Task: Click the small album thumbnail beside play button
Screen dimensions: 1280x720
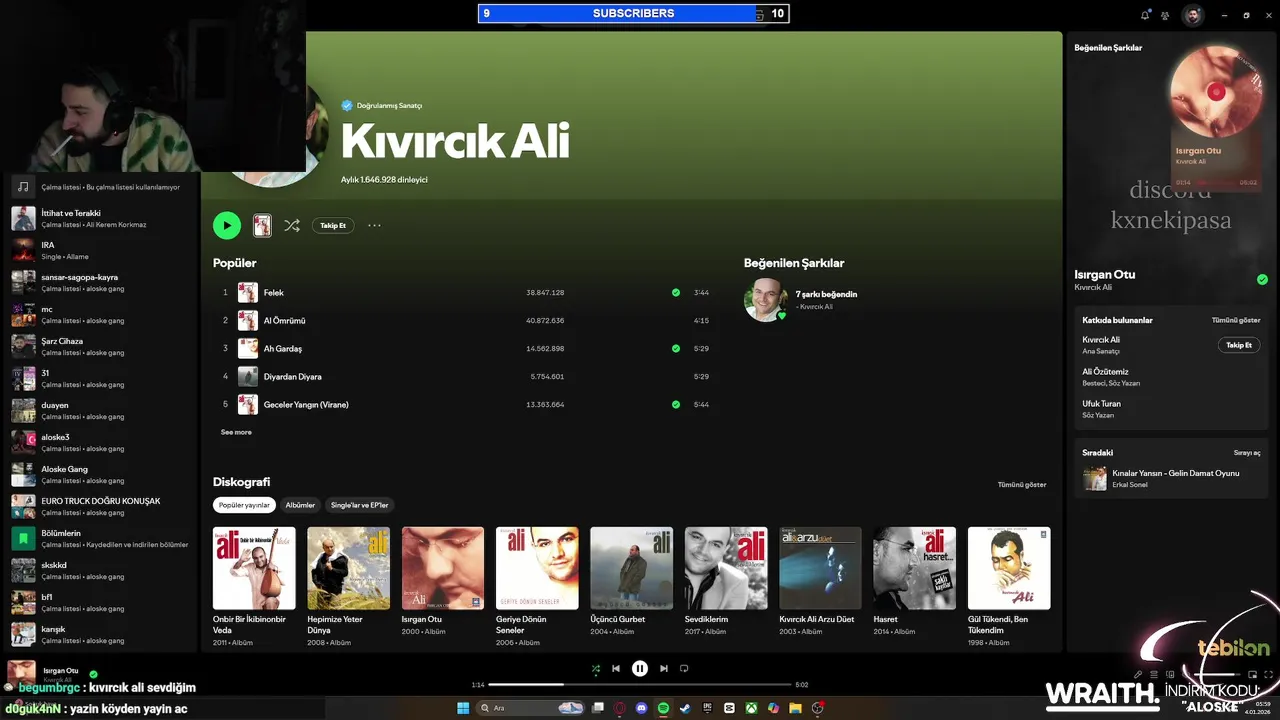Action: pos(262,225)
